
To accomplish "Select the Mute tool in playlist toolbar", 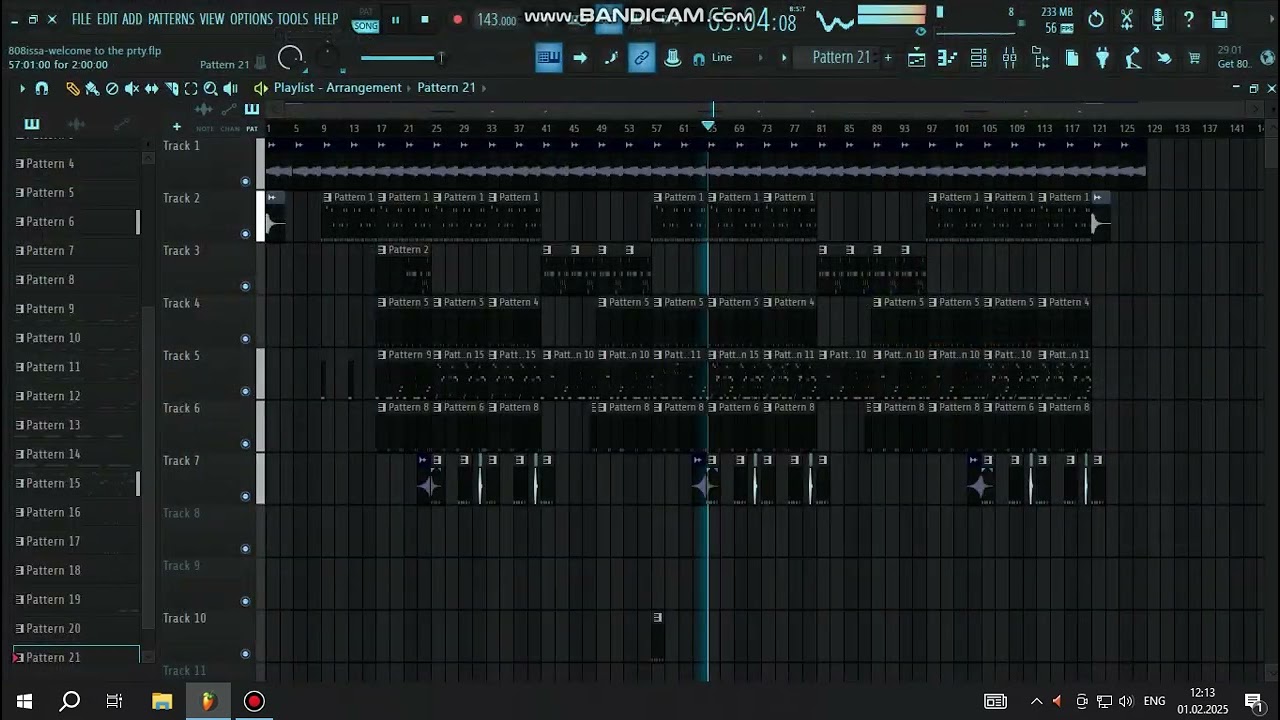I will click(132, 89).
